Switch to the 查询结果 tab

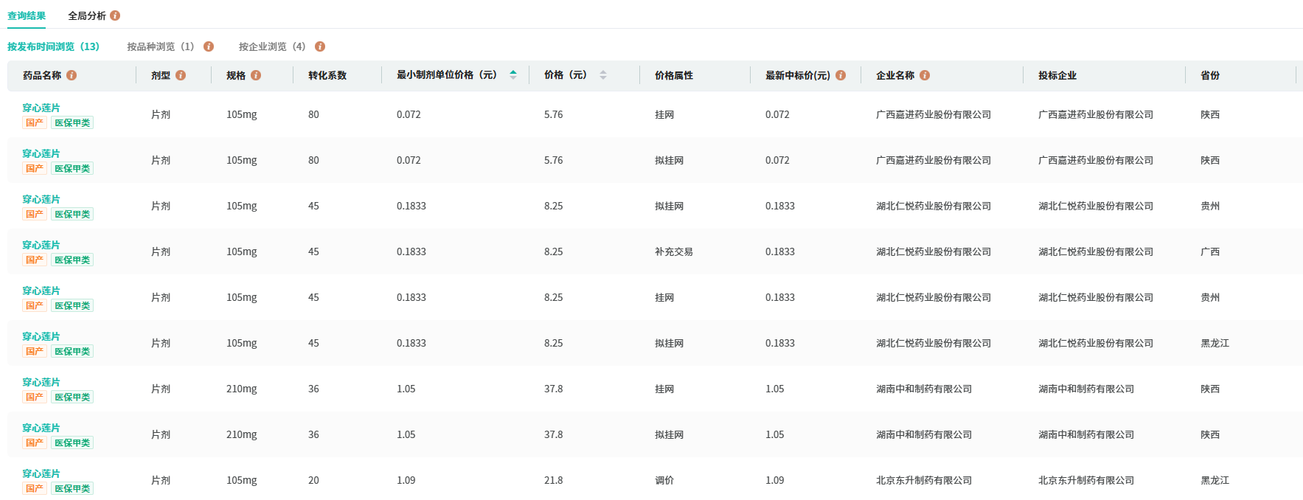click(27, 16)
